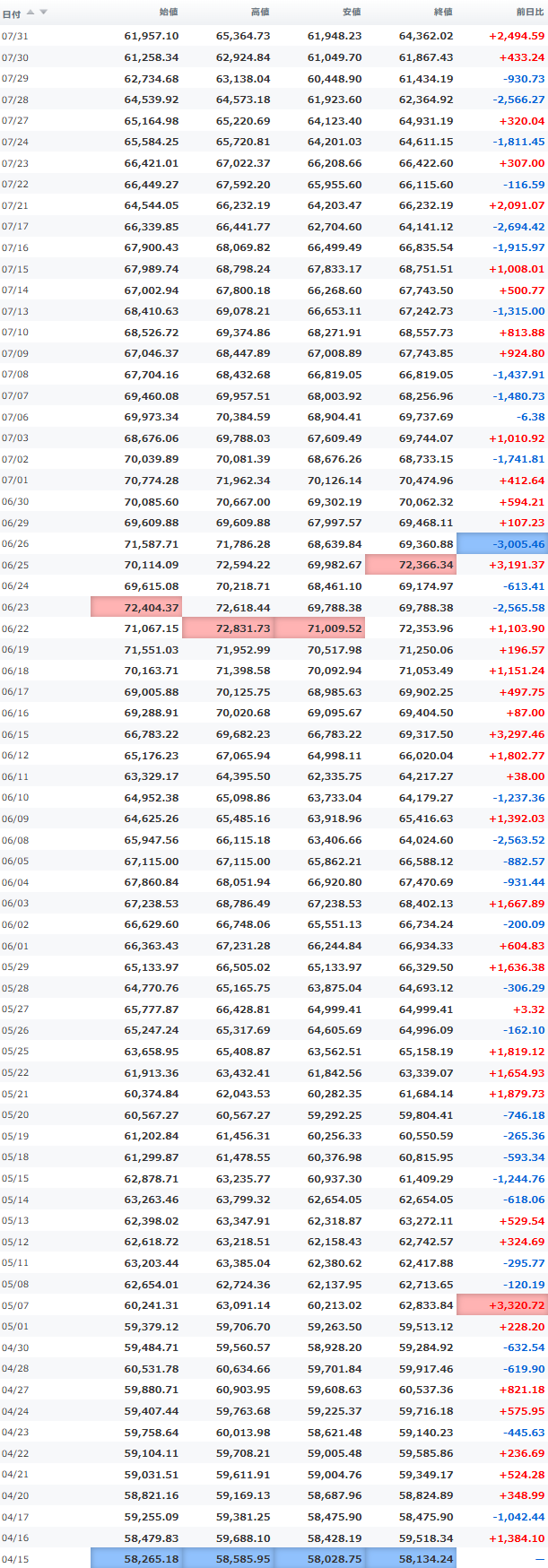This screenshot has height=1568, width=548.
Task: Click the 始値 column header
Action: [169, 13]
